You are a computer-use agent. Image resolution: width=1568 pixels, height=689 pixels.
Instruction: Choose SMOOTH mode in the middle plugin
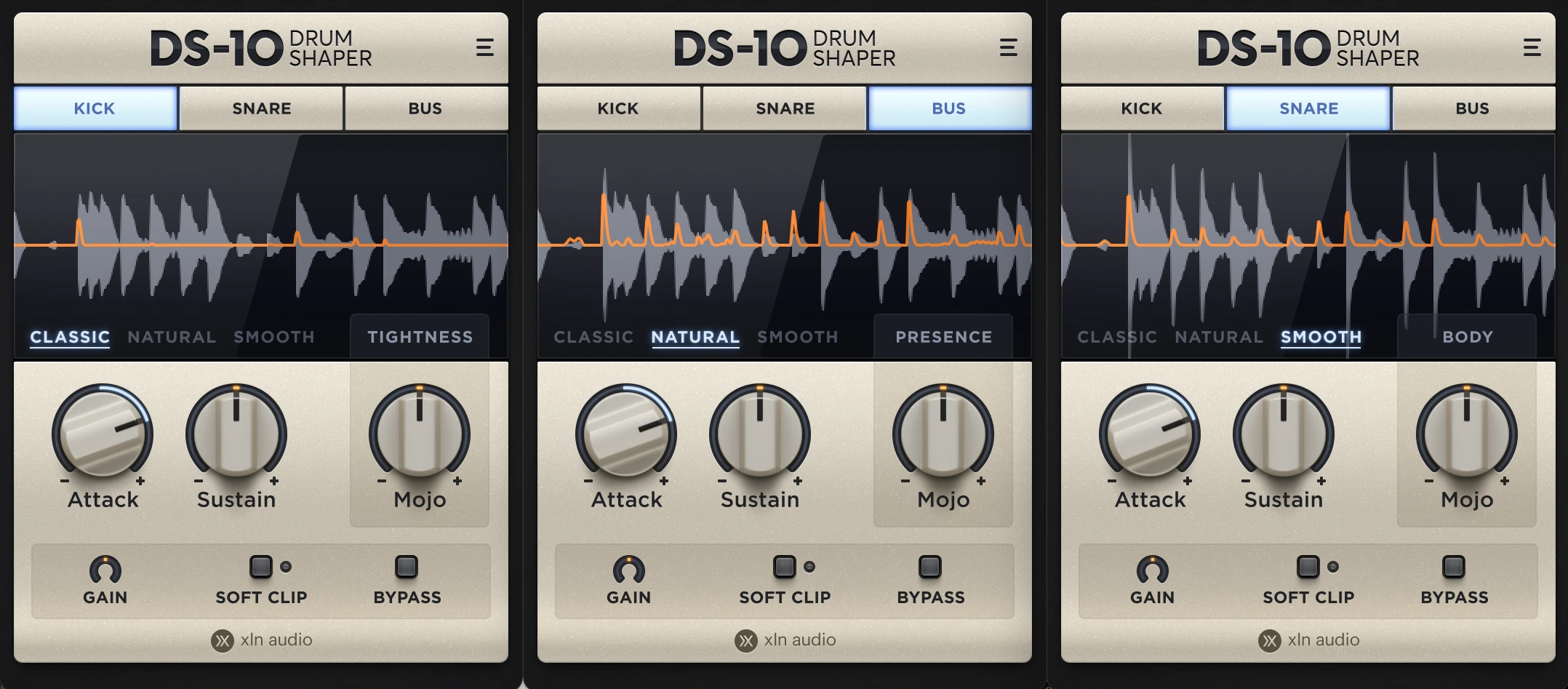click(x=798, y=338)
